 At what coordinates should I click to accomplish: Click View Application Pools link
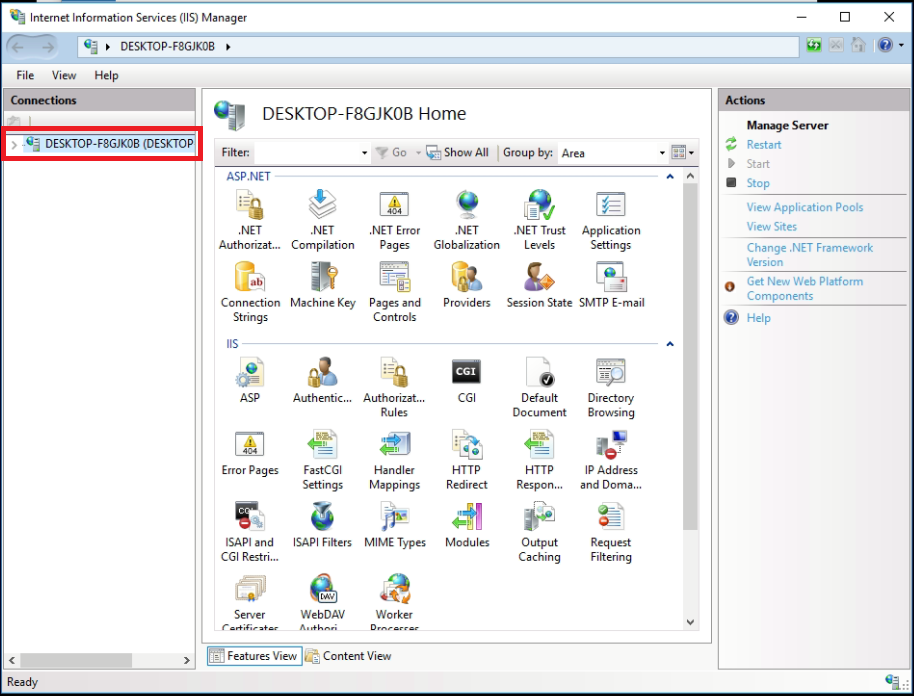pos(804,207)
